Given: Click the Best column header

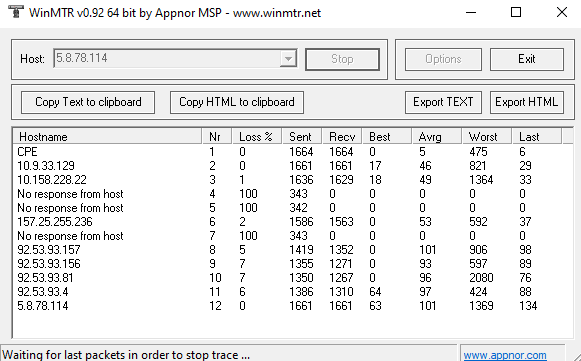Looking at the screenshot, I should coord(387,136).
